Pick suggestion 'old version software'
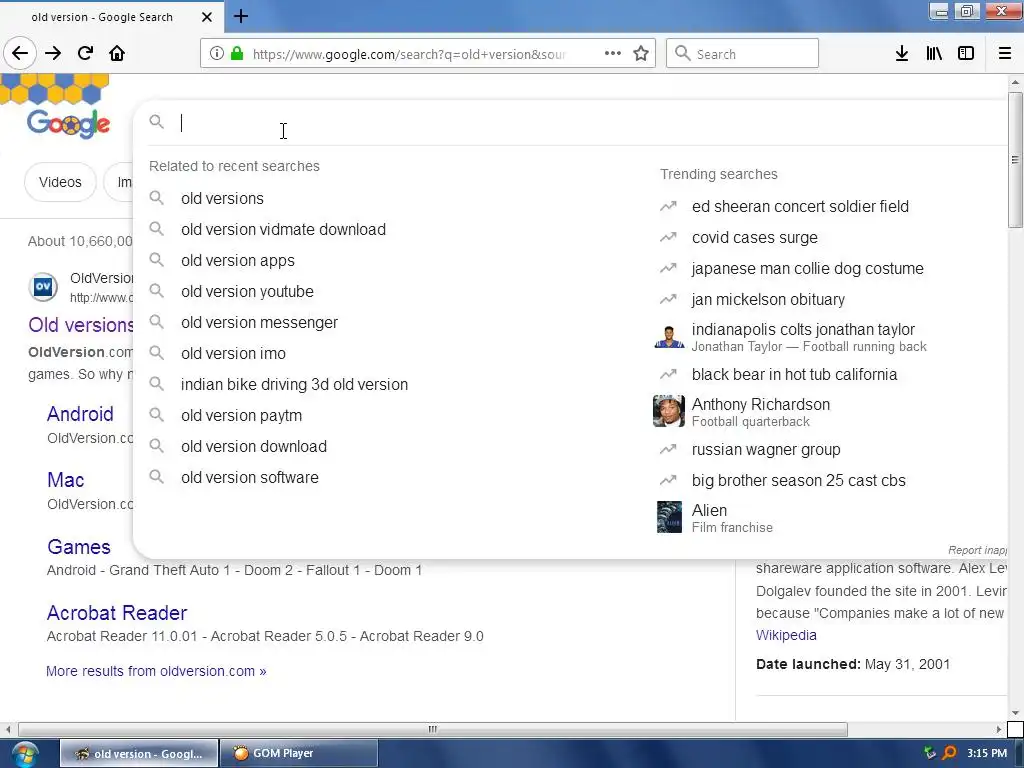1024x768 pixels. click(x=249, y=477)
